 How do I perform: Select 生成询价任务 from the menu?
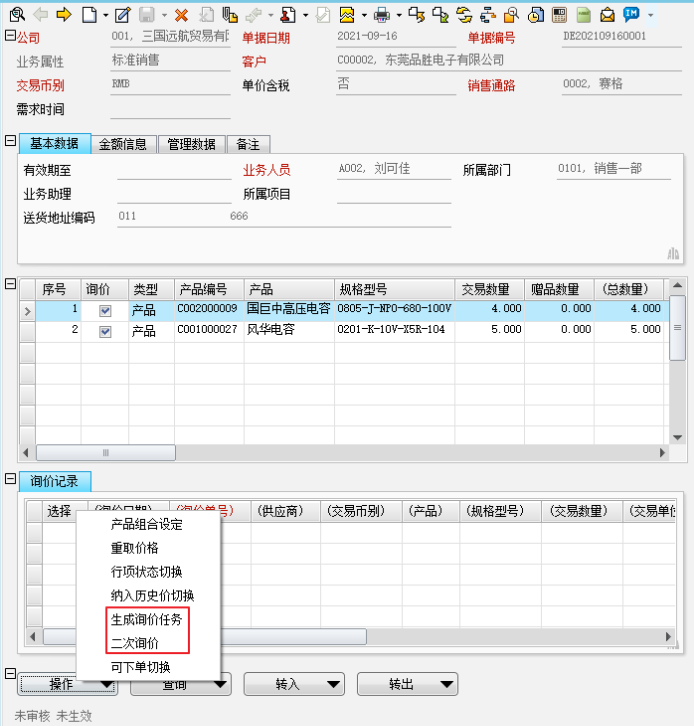[146, 620]
